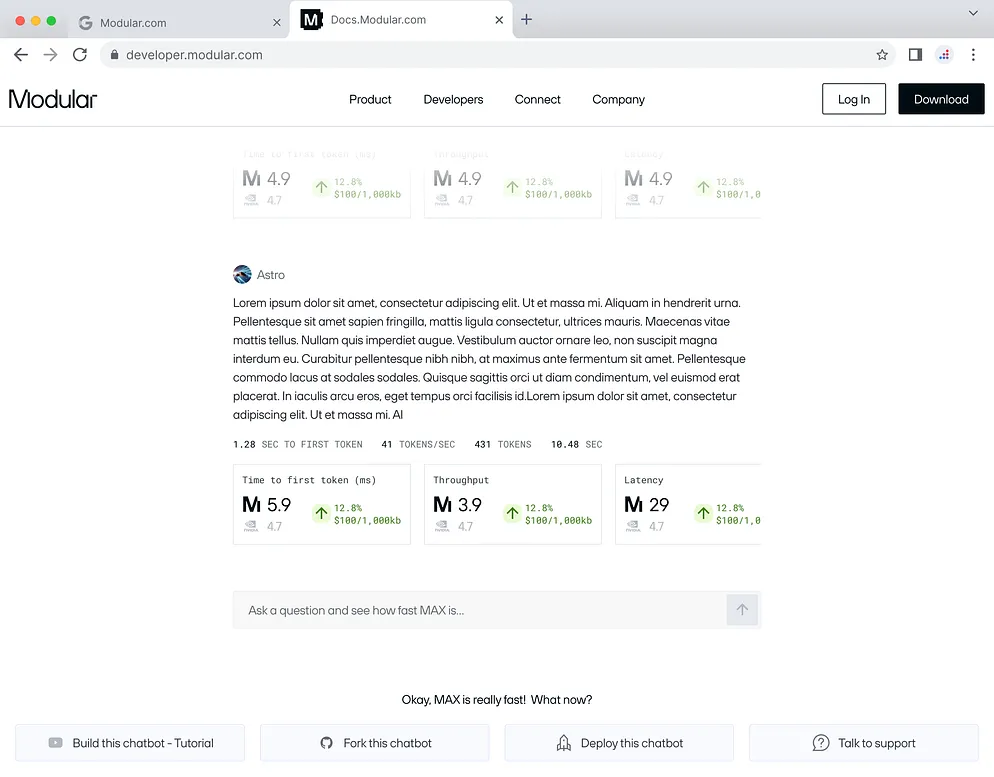994x777 pixels.
Task: Click the Astro name label
Action: point(271,275)
